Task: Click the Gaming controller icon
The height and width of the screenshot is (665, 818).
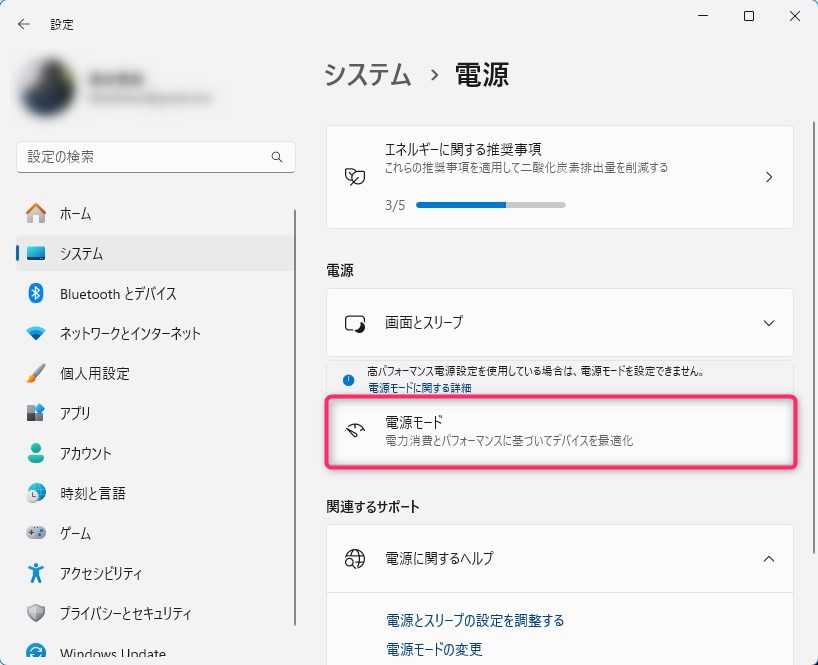Action: click(x=36, y=533)
